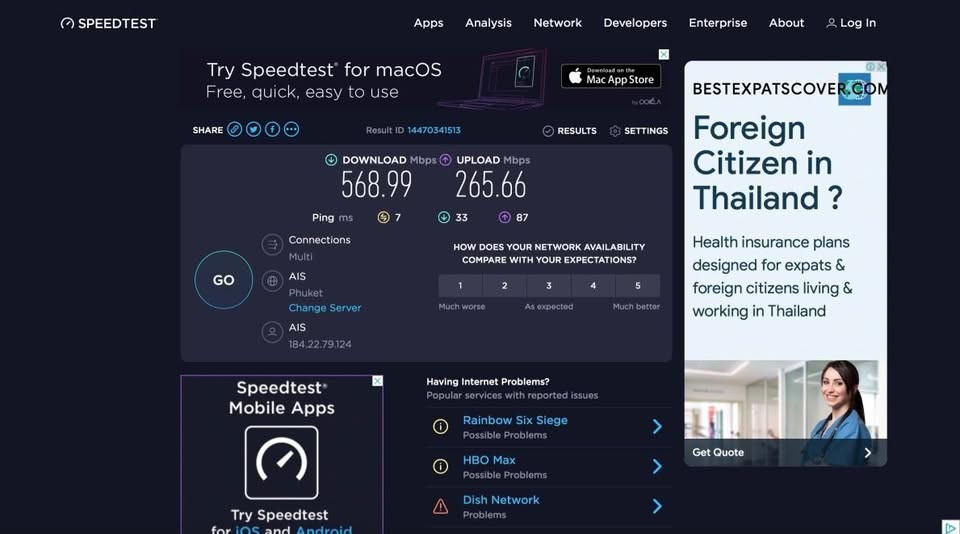Image resolution: width=960 pixels, height=534 pixels.
Task: Click the upload ping icon beside 87
Action: 504,217
